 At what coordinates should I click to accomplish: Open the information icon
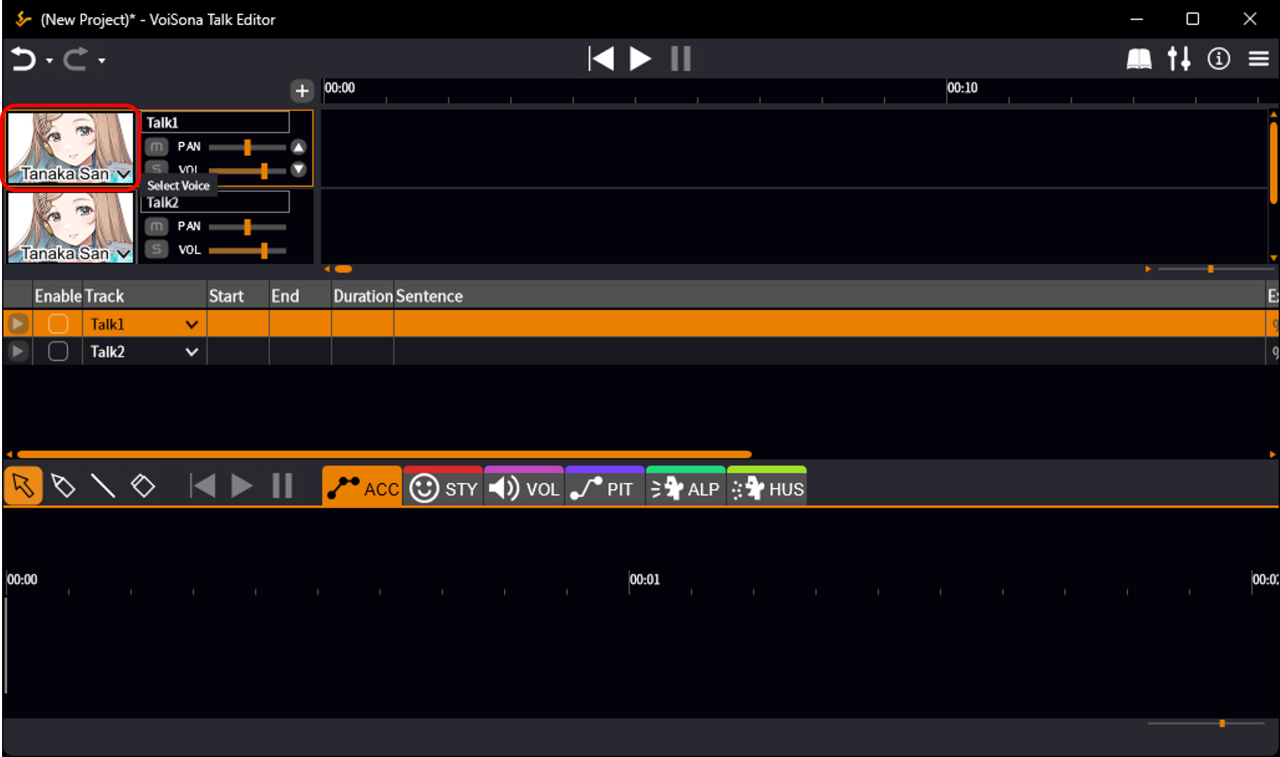point(1219,59)
